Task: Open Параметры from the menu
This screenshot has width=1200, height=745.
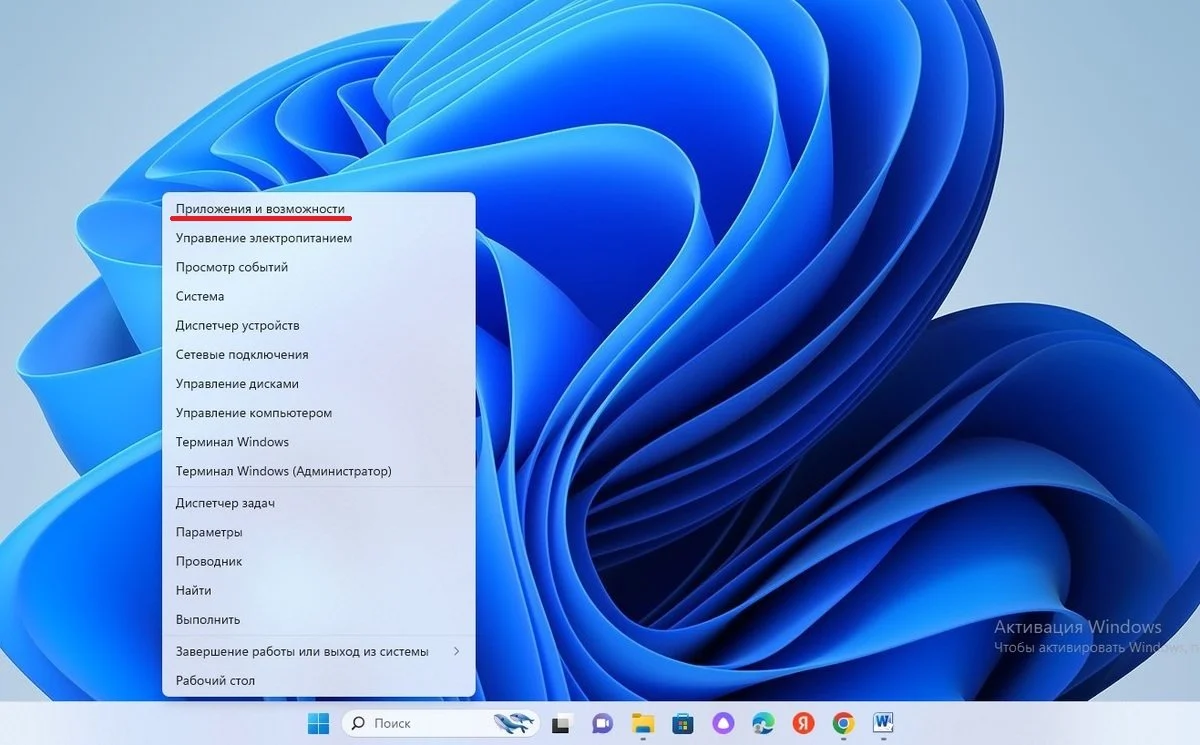Action: click(x=319, y=532)
